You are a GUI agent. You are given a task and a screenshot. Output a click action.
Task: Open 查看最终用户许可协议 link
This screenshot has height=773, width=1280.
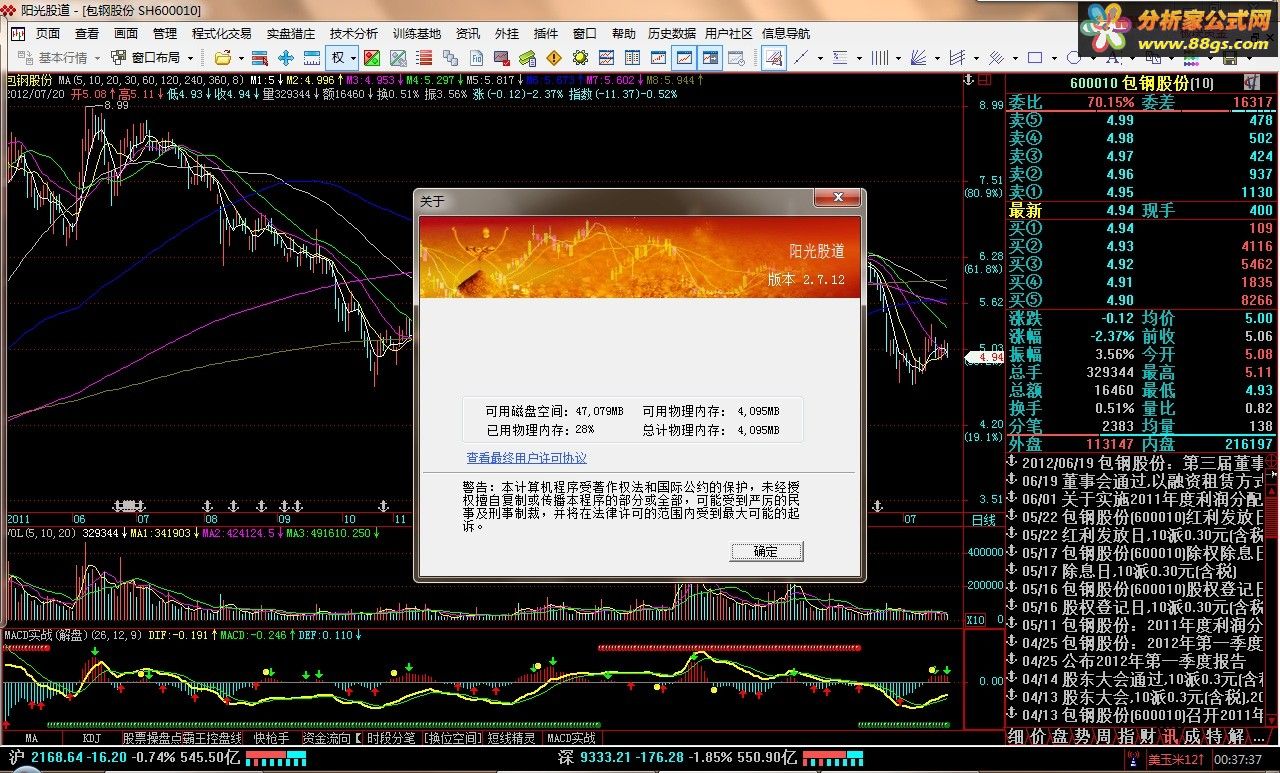point(526,458)
